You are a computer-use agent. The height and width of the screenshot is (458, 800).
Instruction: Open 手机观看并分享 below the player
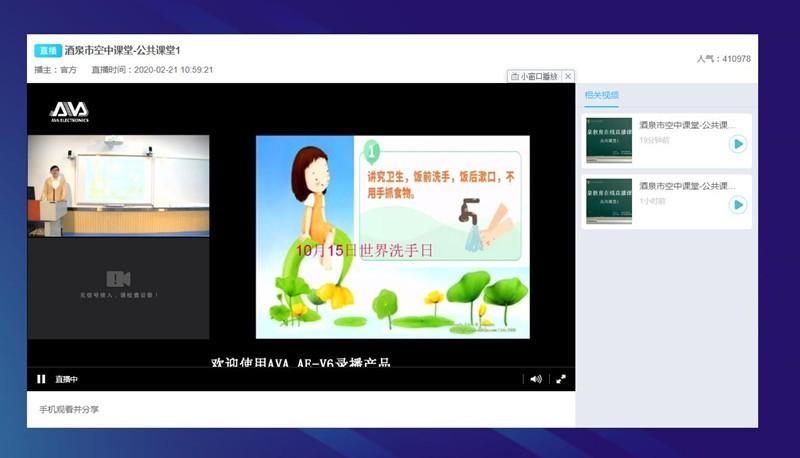69,409
